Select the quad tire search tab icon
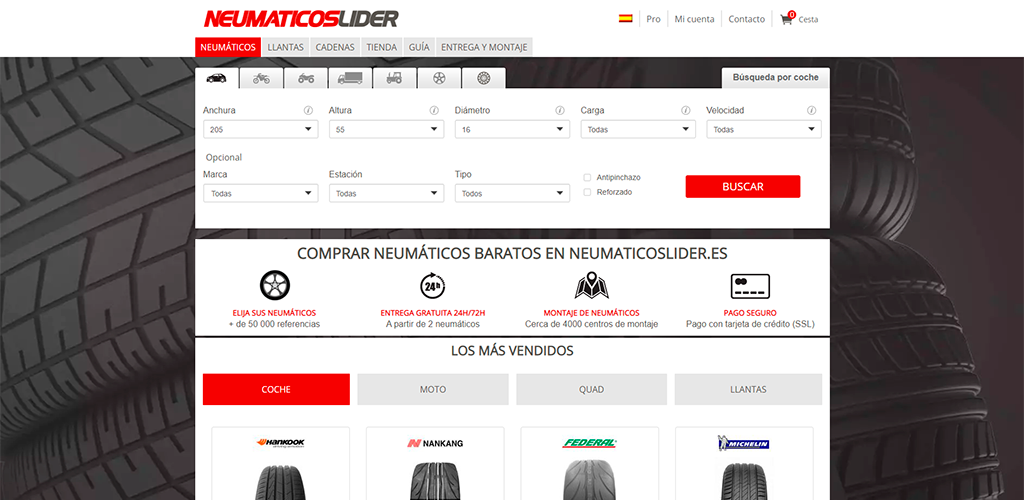The image size is (1024, 500). point(306,78)
